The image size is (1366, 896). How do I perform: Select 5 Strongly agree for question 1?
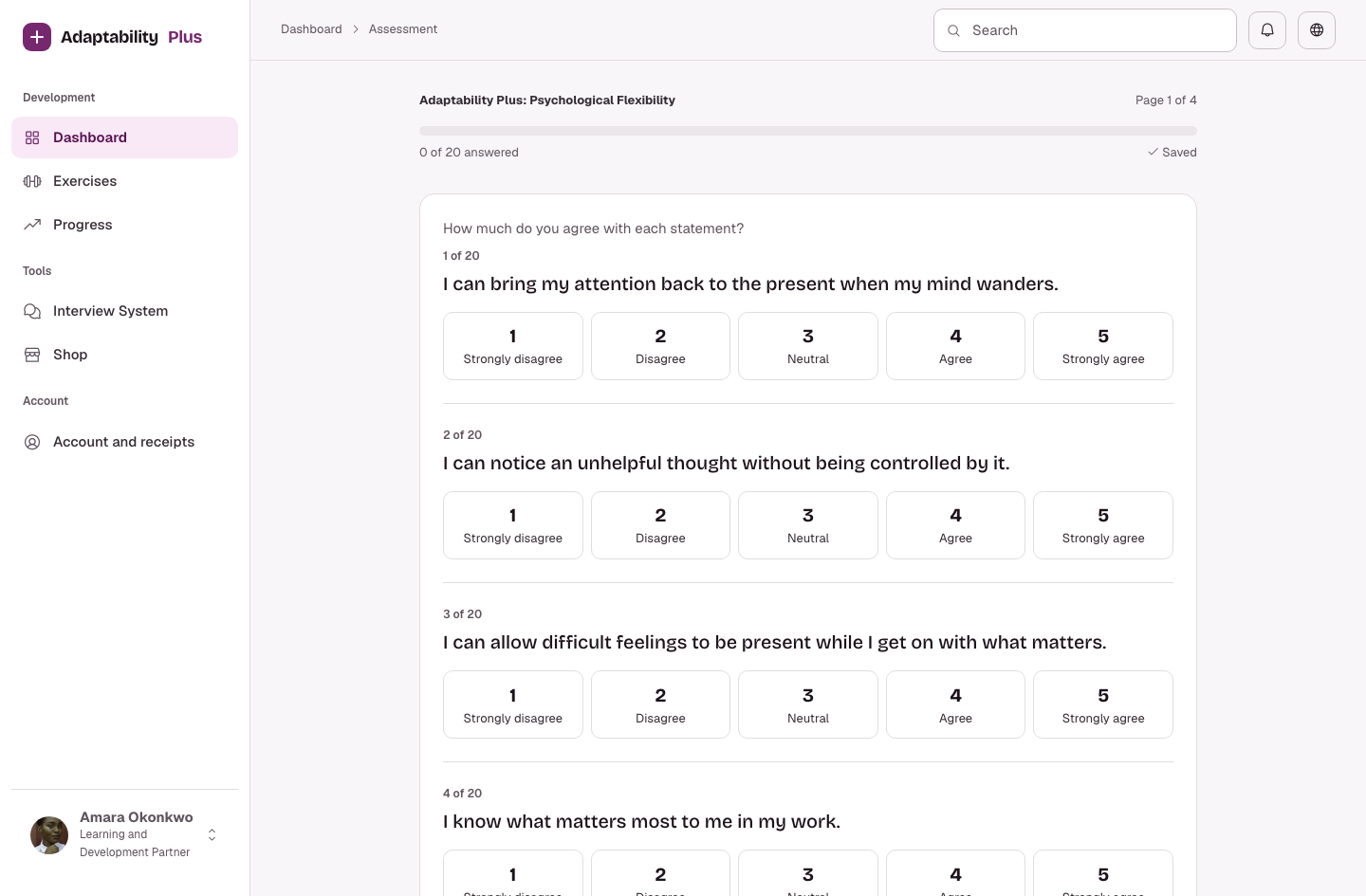(1103, 346)
